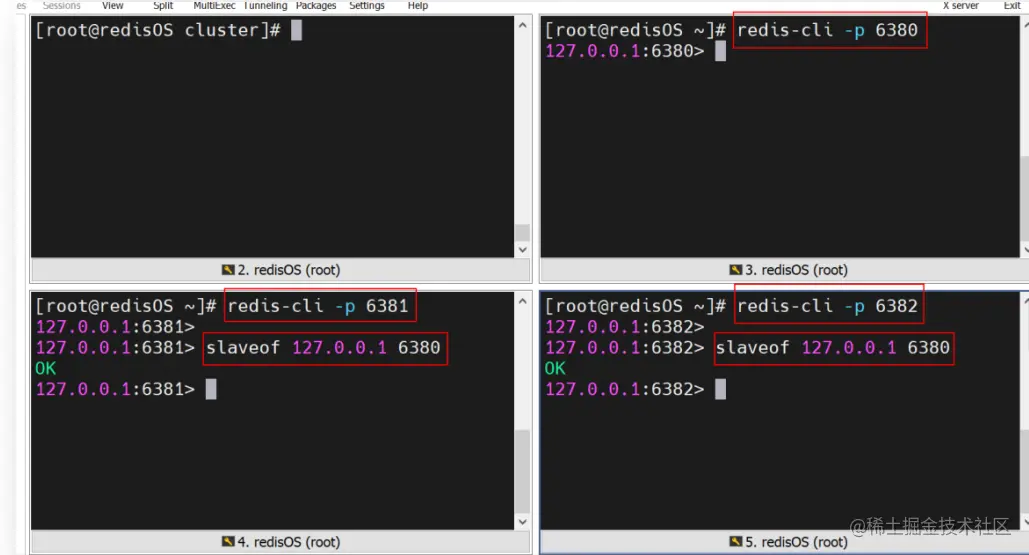Open the Settings menu
Image resolution: width=1029 pixels, height=555 pixels.
pos(367,5)
